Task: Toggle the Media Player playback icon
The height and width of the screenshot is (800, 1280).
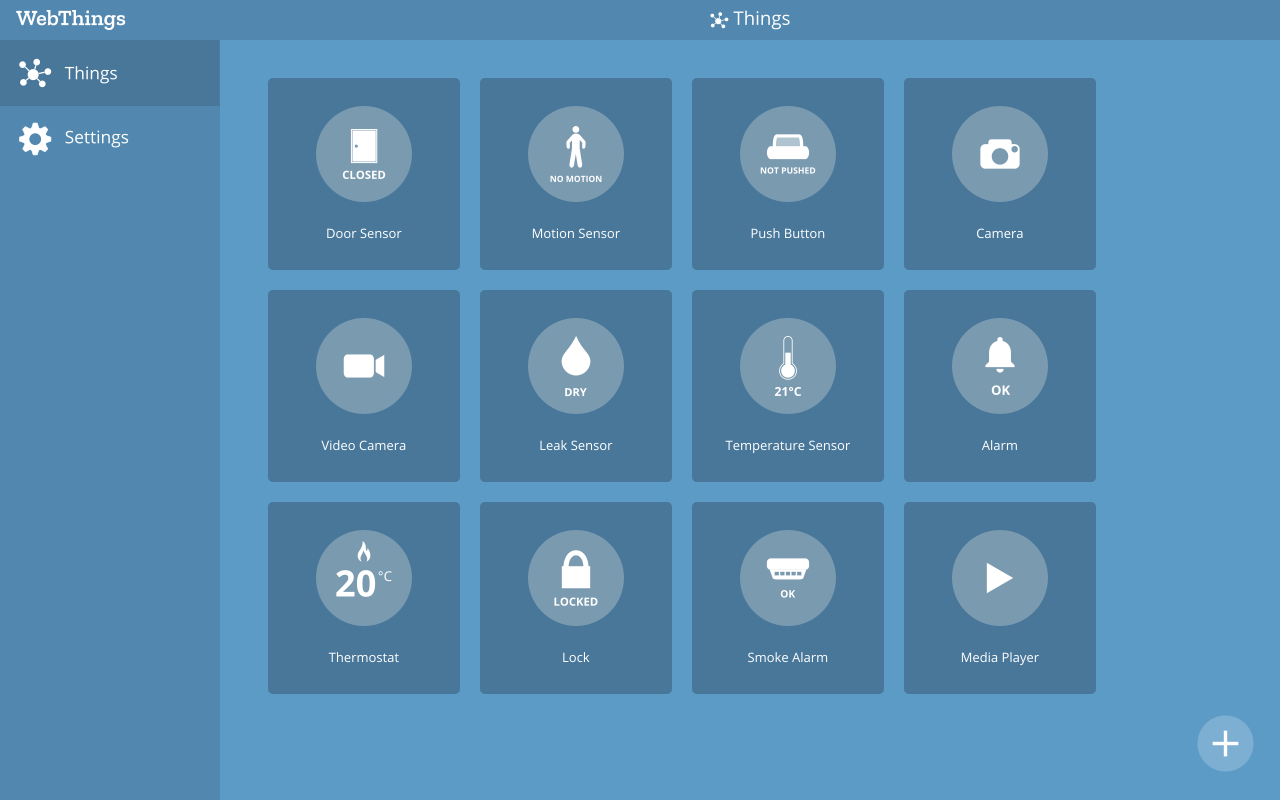Action: pyautogui.click(x=999, y=578)
